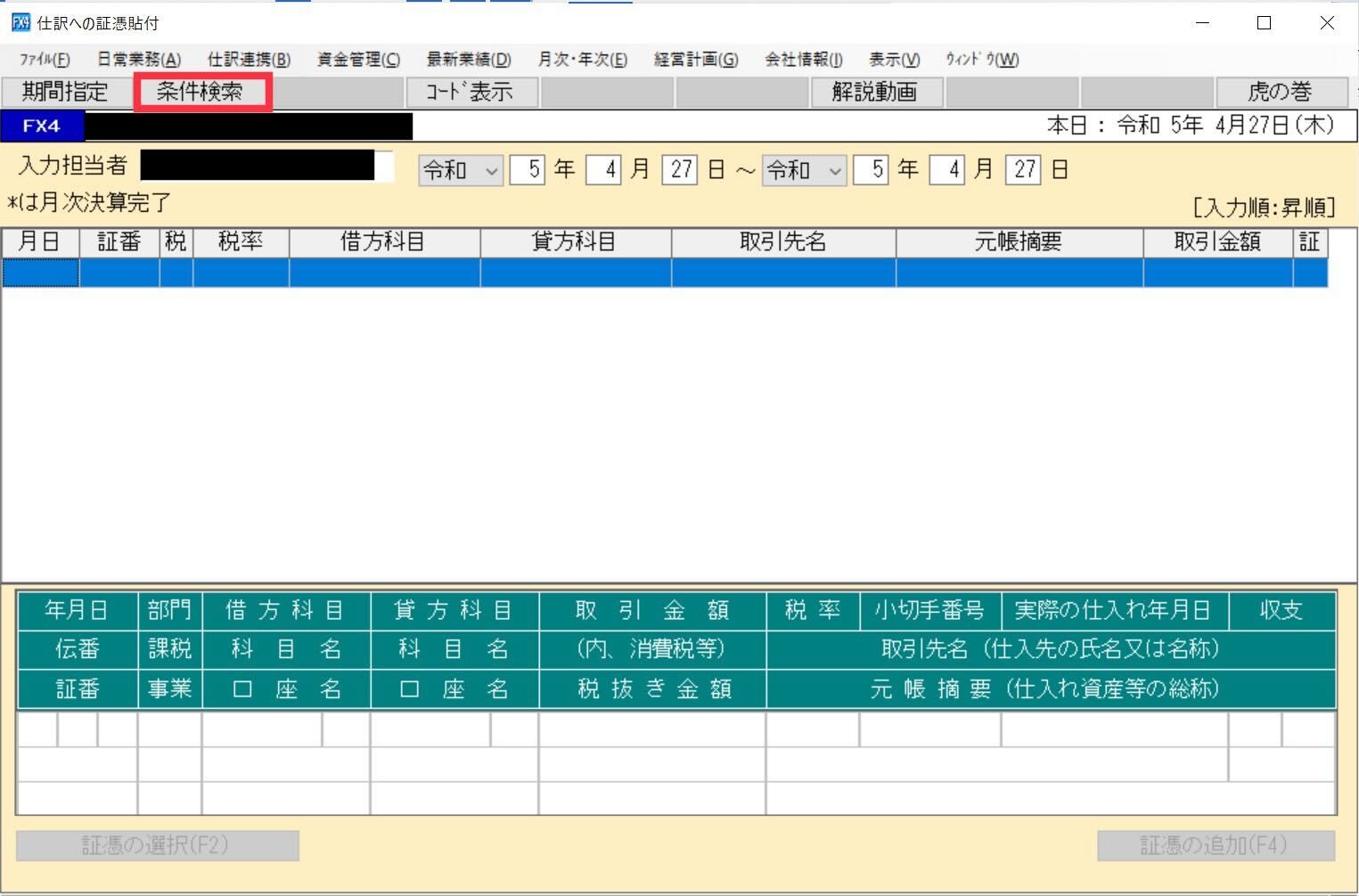Maximize the 仕訳への証憑貼付 window
The height and width of the screenshot is (896, 1359).
click(x=1264, y=23)
